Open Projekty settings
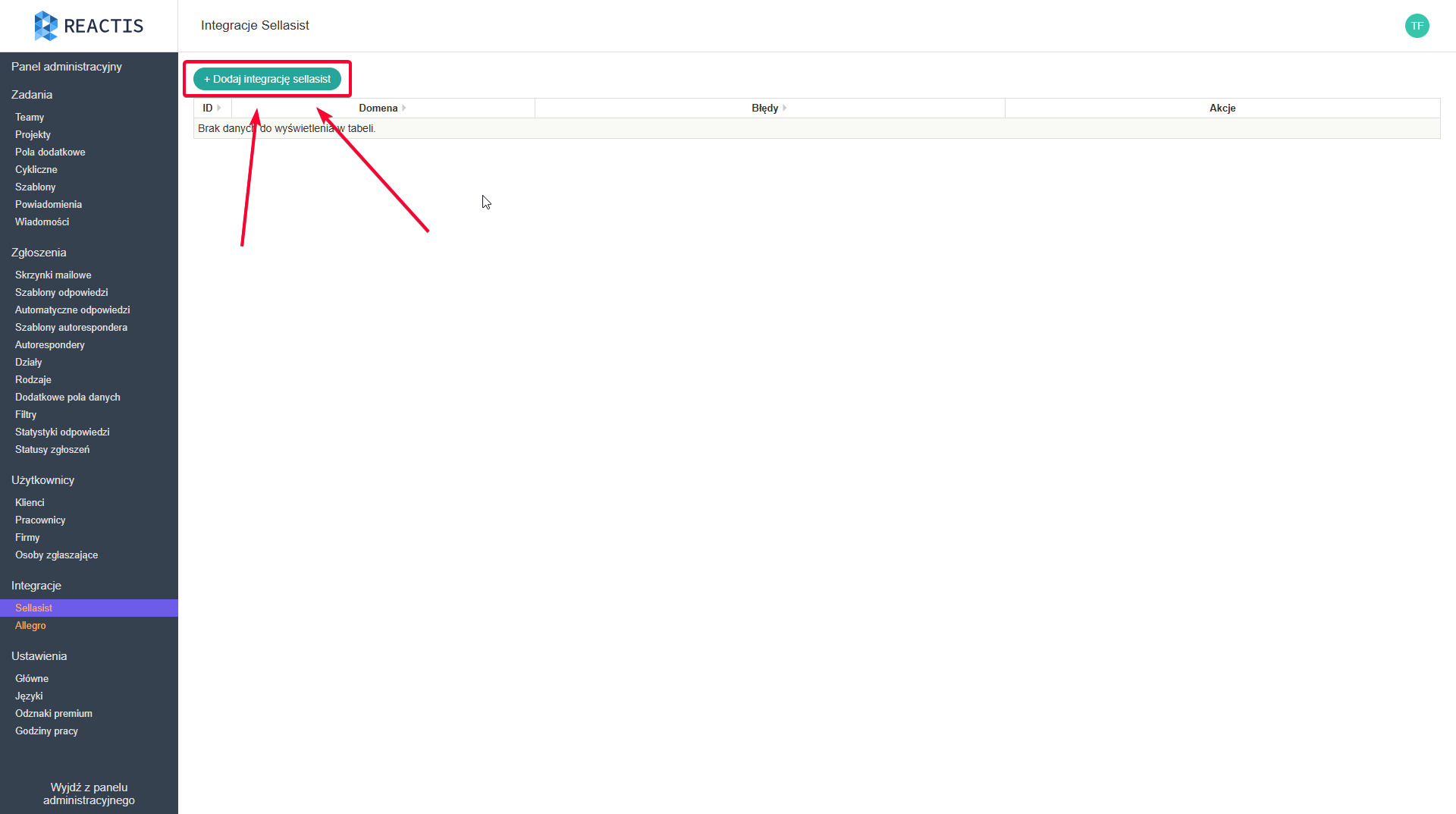Viewport: 1456px width, 814px height. click(33, 134)
